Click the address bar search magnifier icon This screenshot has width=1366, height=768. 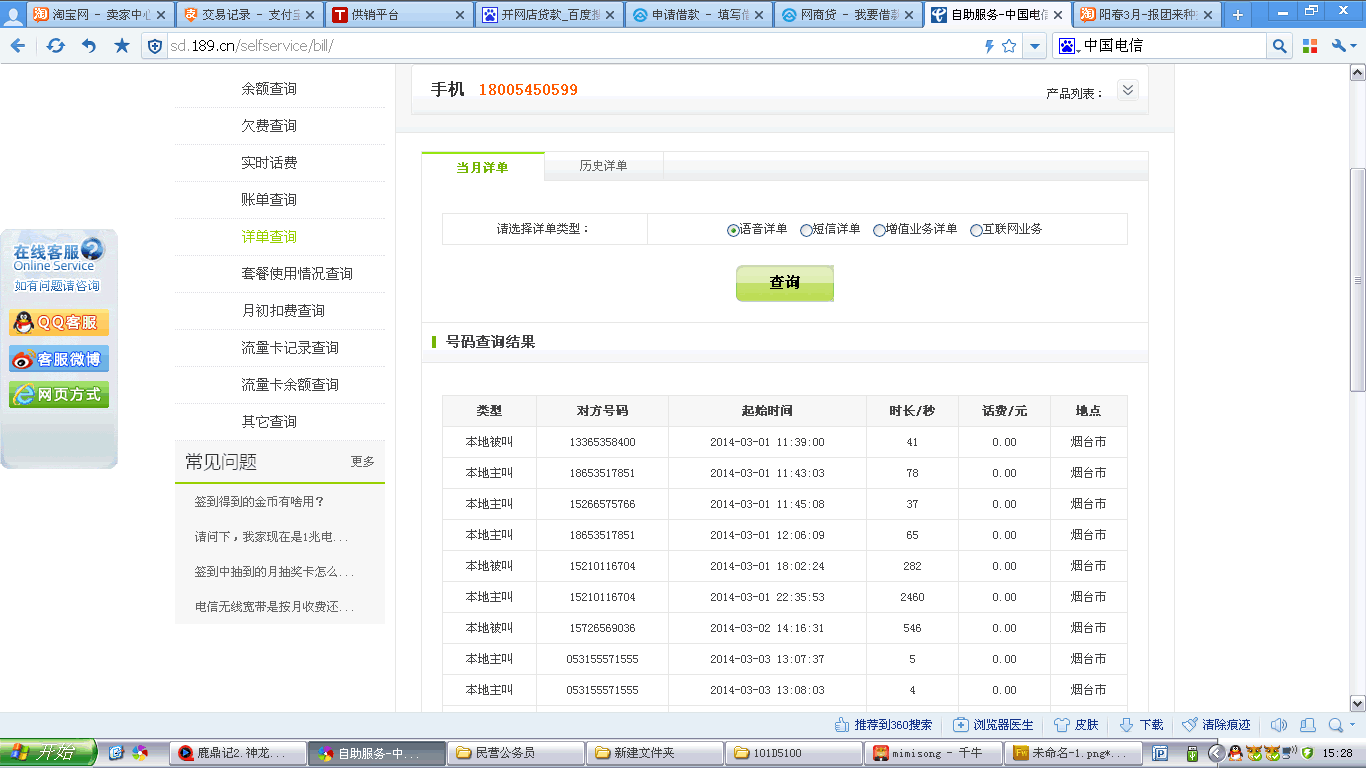(x=1279, y=46)
